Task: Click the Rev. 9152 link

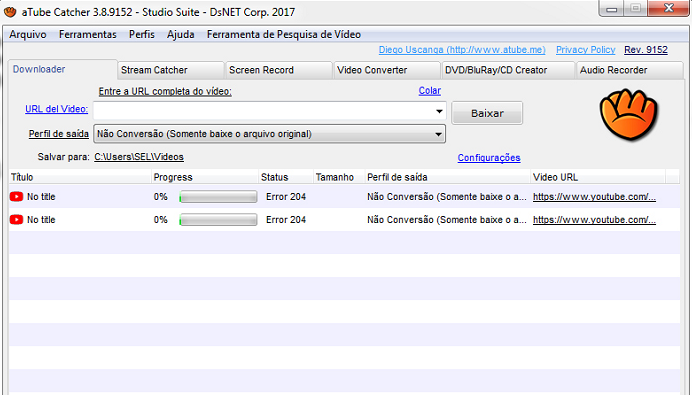Action: (x=646, y=50)
